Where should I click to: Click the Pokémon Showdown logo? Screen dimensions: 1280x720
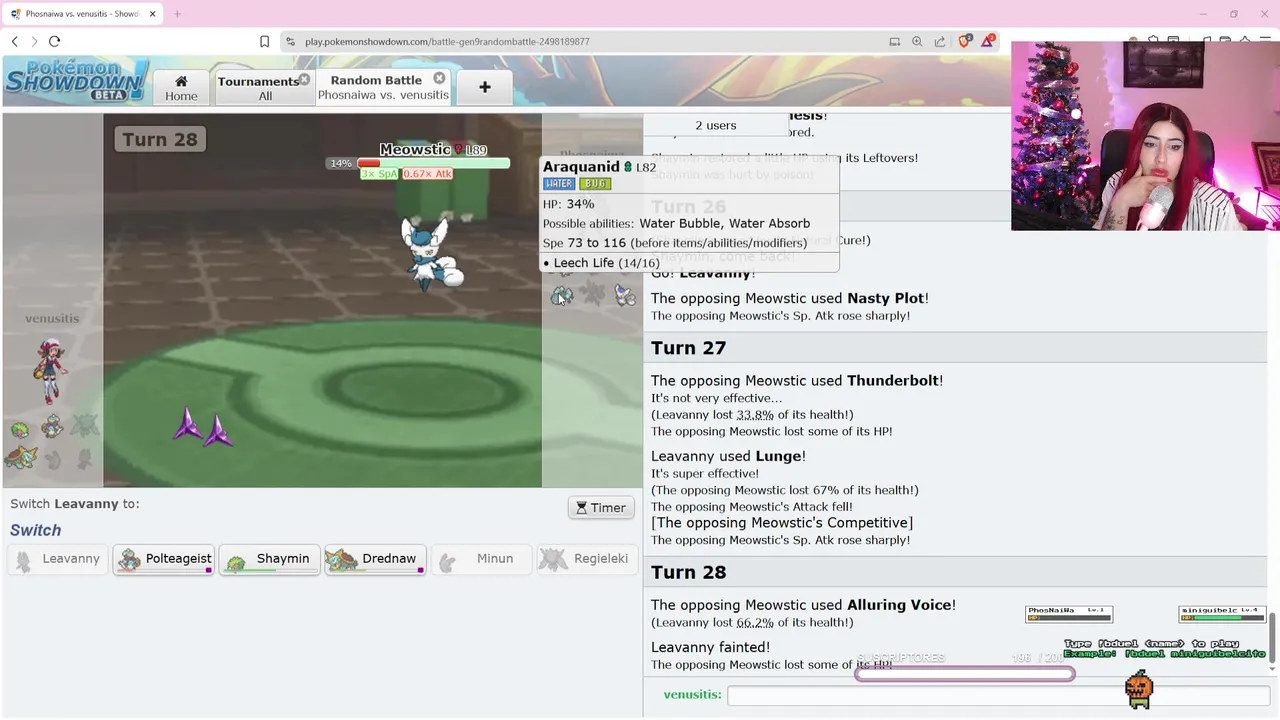(76, 80)
